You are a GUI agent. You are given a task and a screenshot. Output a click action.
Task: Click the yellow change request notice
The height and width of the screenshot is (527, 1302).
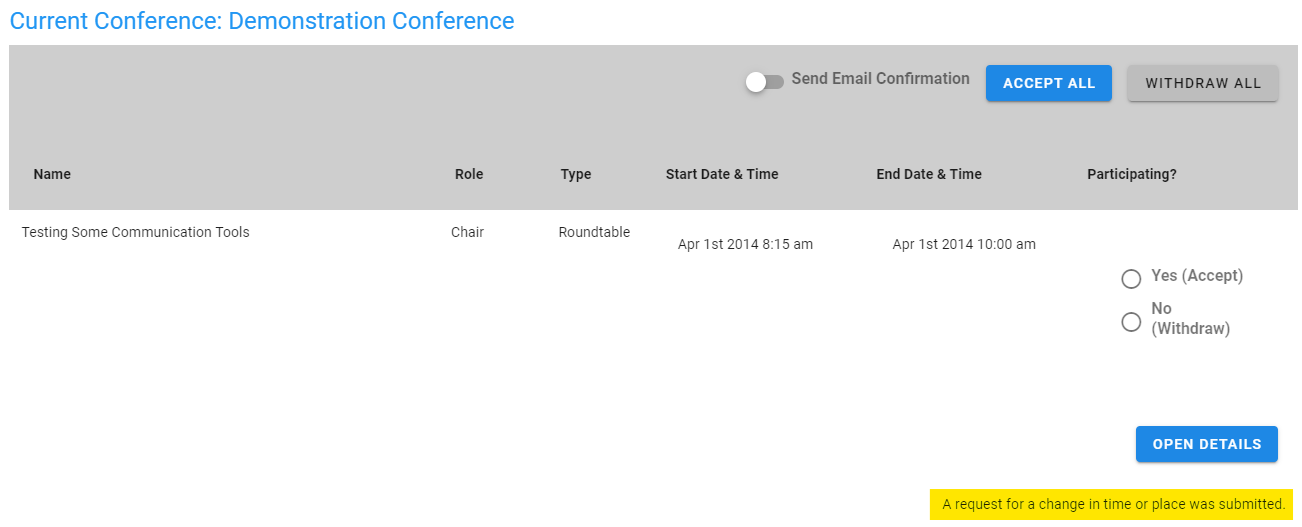click(x=1112, y=504)
